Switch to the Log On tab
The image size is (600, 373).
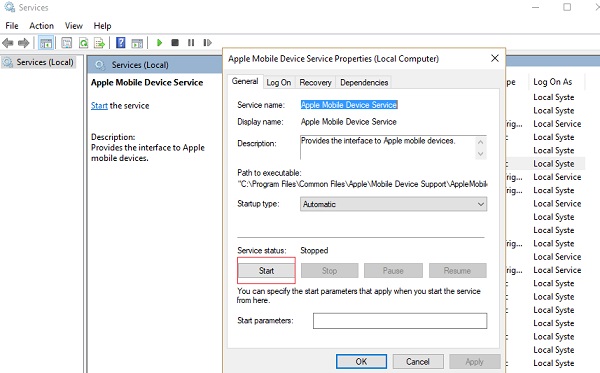pyautogui.click(x=279, y=83)
